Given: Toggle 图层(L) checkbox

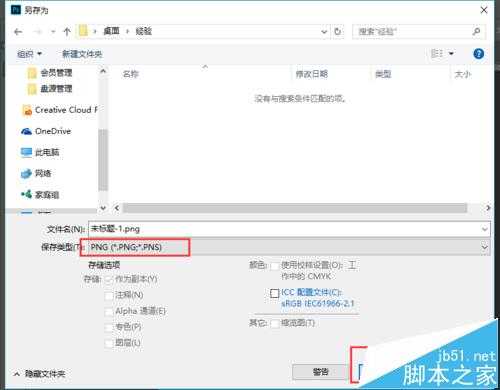Looking at the screenshot, I should click(109, 343).
